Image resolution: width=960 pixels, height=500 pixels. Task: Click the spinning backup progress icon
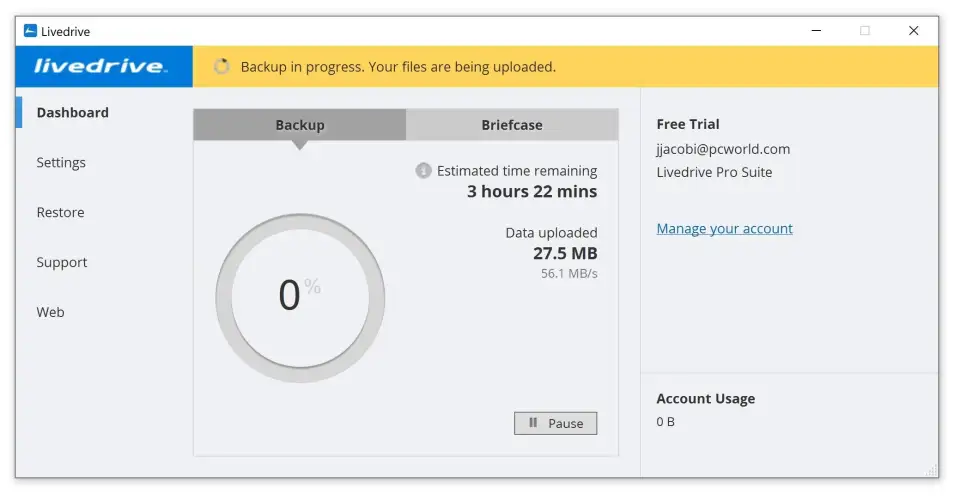222,67
